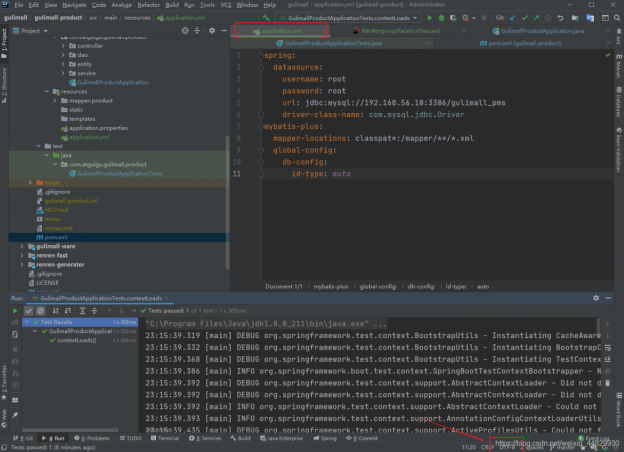Open the Git tool window
624x452 pixels.
pos(24,438)
